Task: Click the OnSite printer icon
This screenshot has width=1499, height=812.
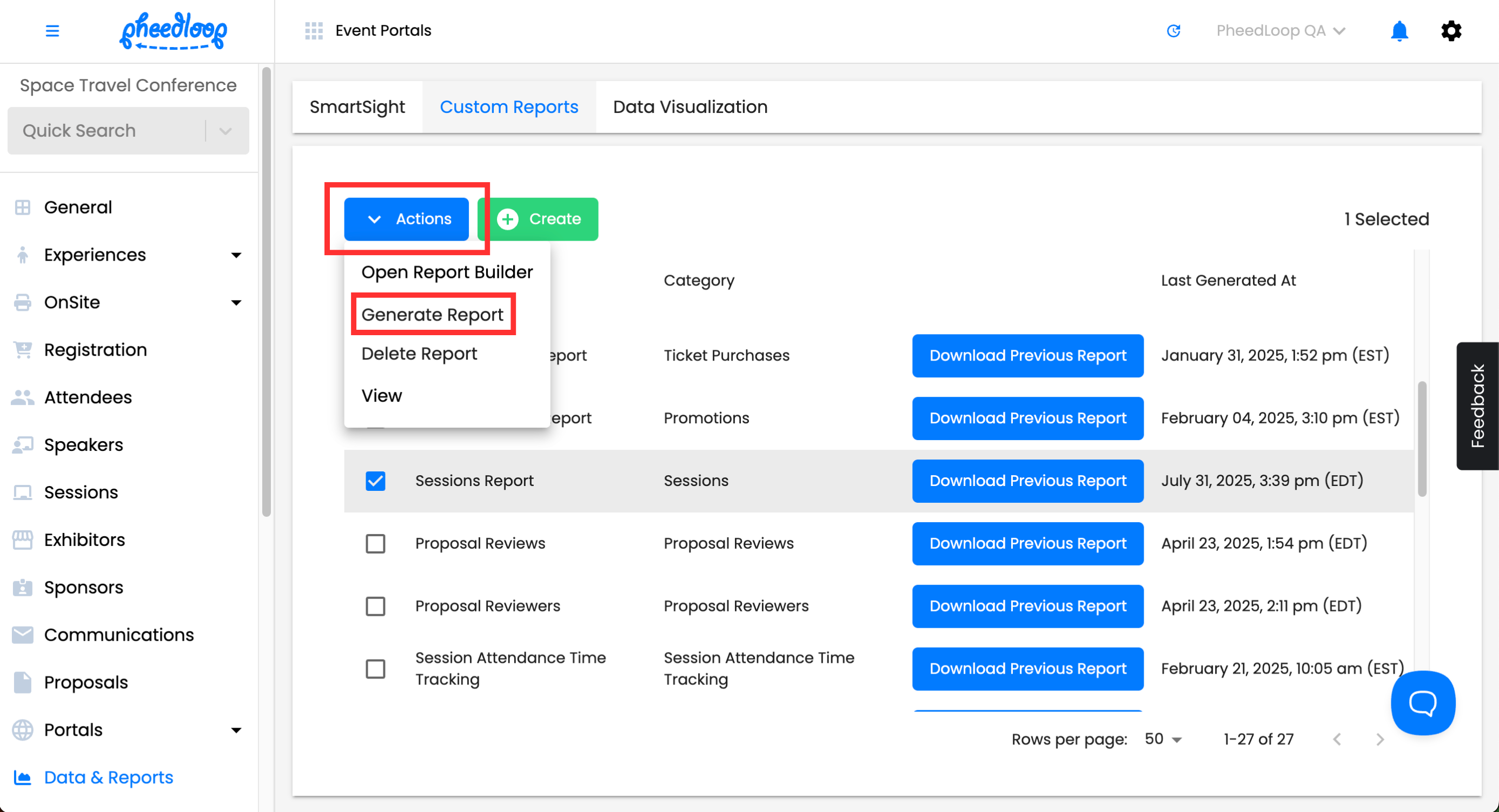Action: click(23, 302)
